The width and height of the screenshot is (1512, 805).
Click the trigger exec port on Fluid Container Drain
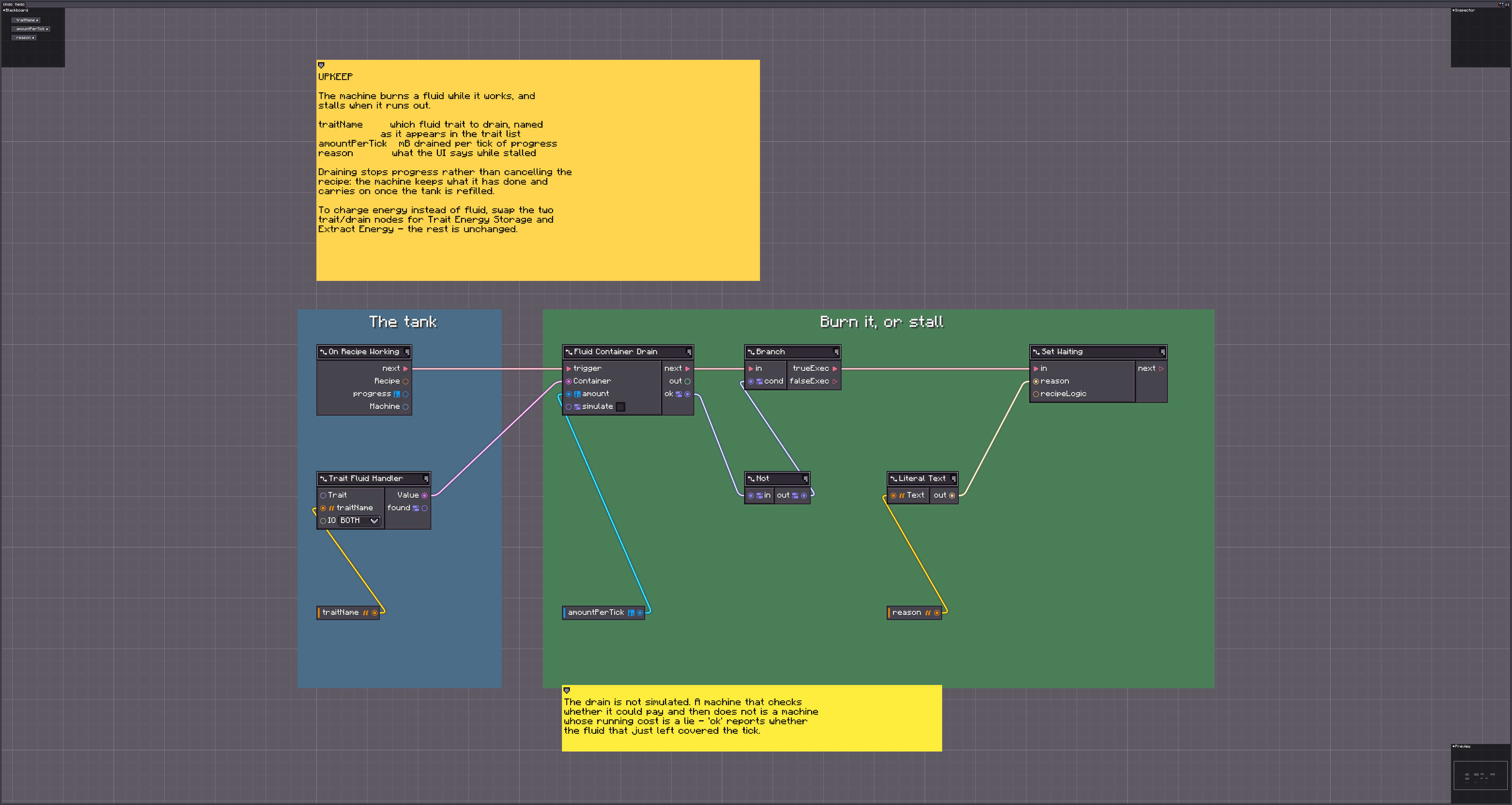[x=568, y=369]
